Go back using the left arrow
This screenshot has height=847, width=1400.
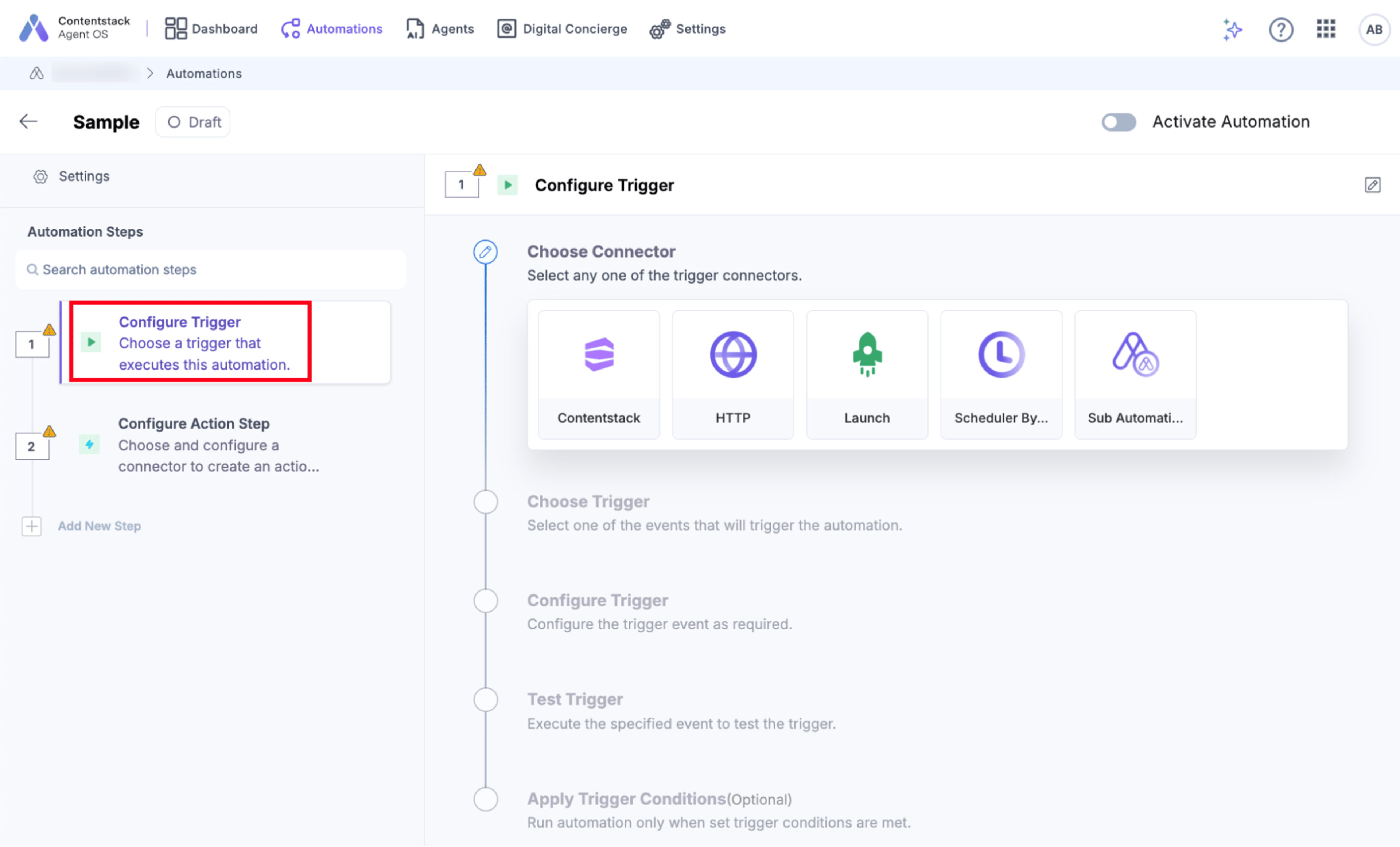(28, 121)
